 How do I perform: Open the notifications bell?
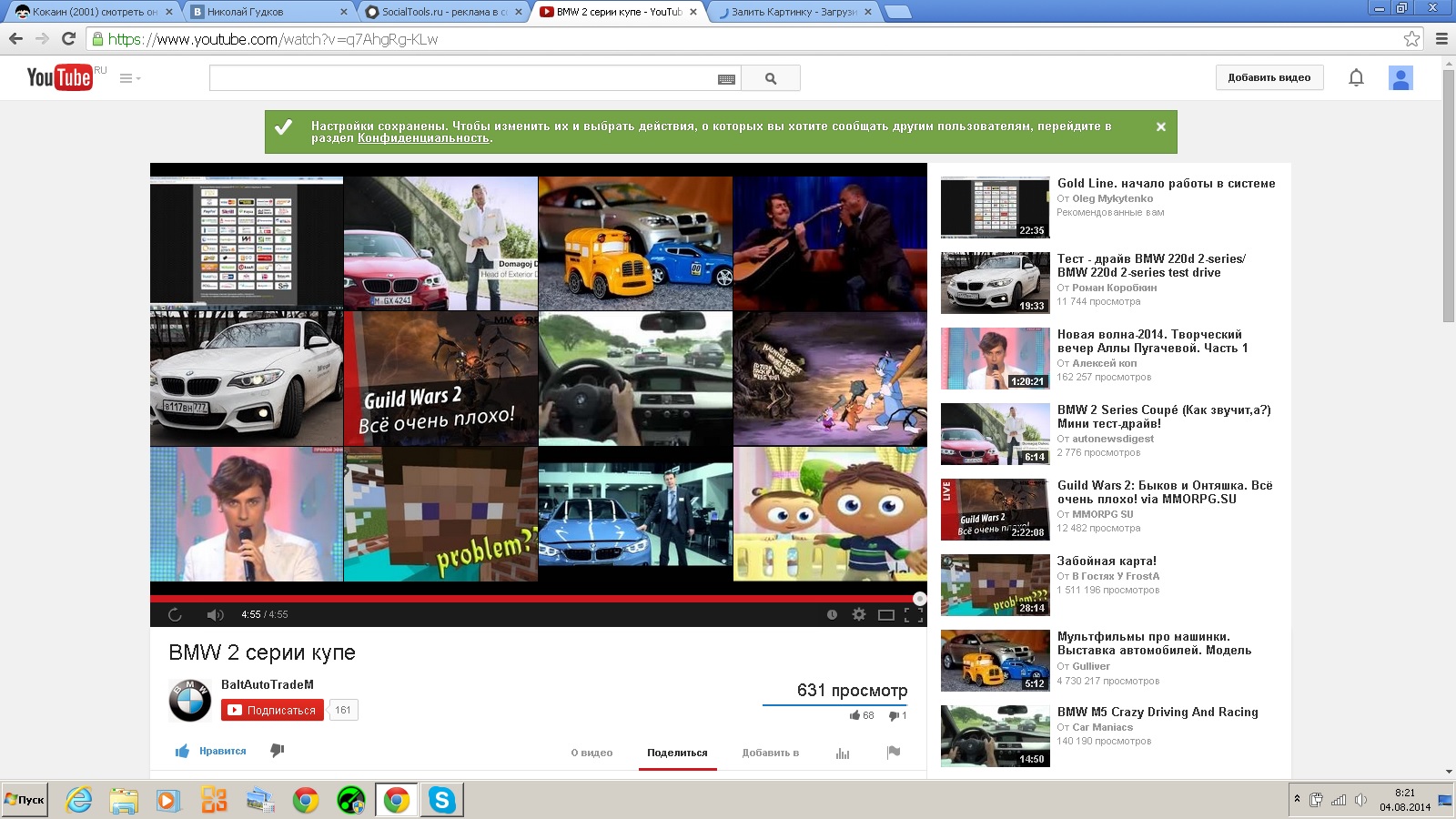1356,77
